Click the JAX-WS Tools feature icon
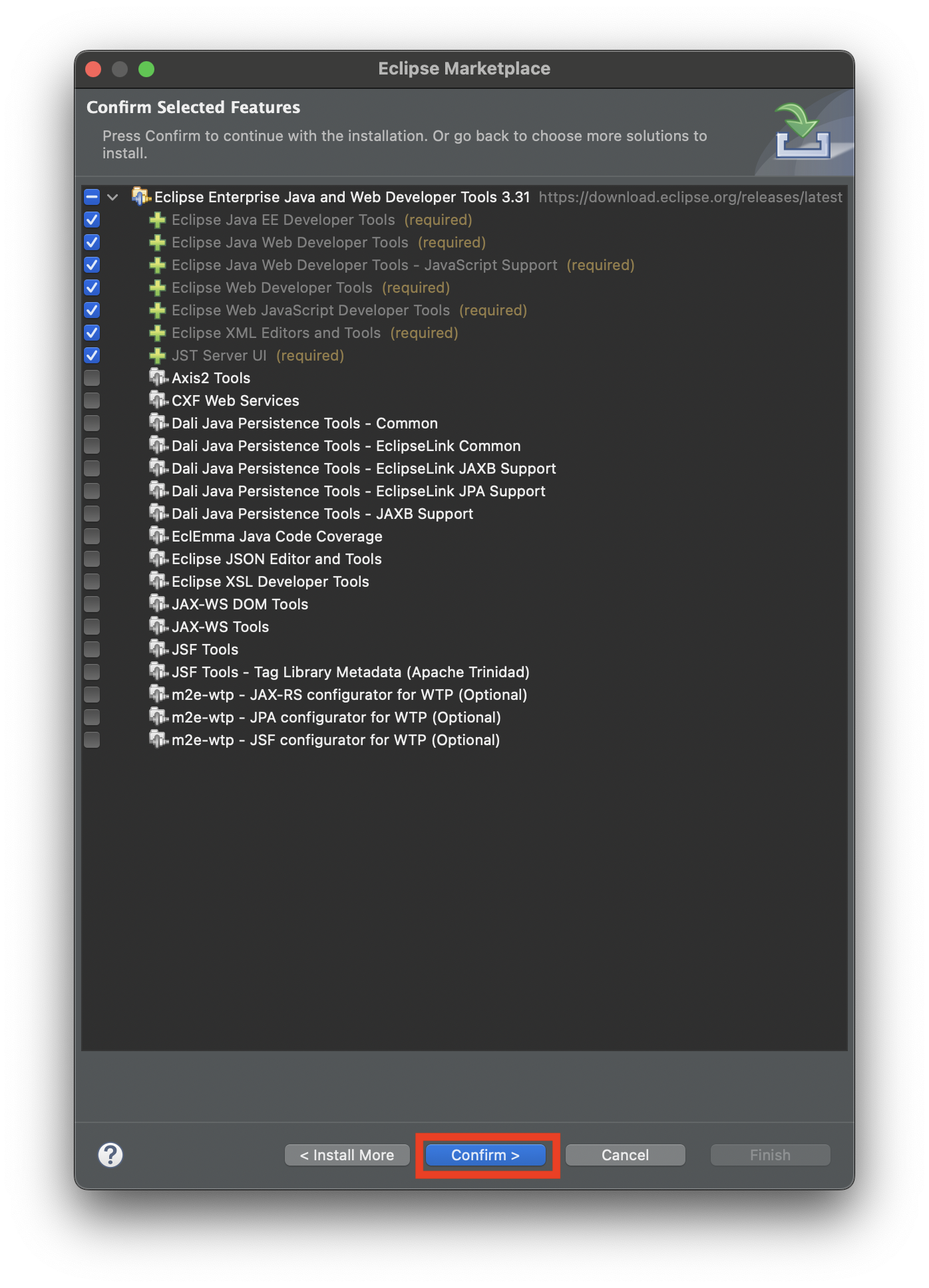 tap(158, 627)
